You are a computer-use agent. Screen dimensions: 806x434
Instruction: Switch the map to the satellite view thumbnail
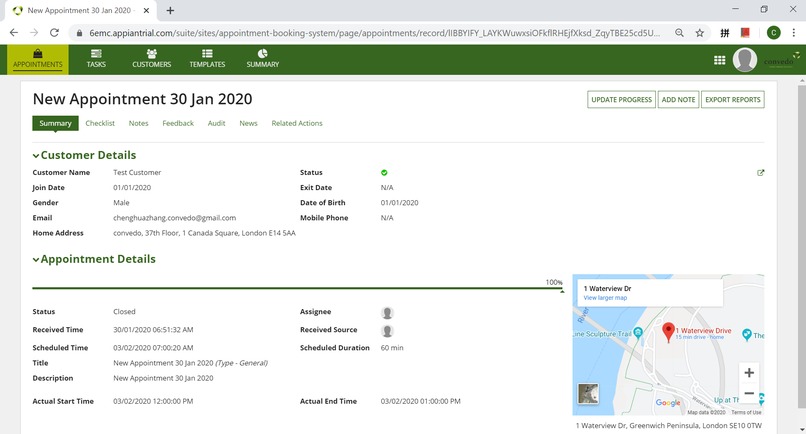(588, 394)
